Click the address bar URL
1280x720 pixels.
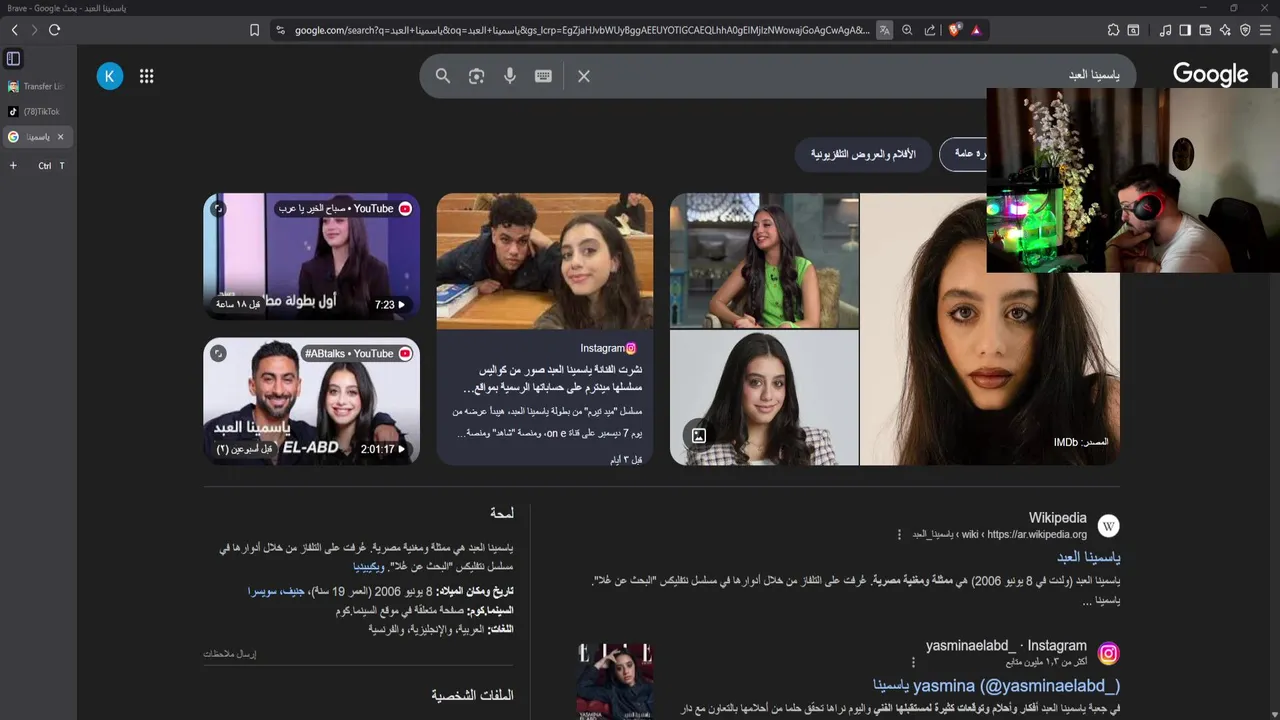[x=582, y=30]
